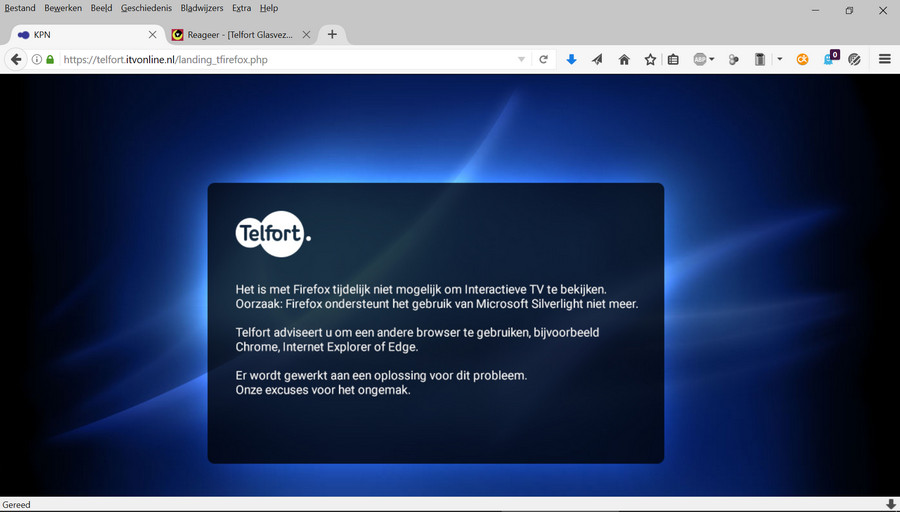Minimize the browser window
The image size is (900, 512).
pyautogui.click(x=816, y=10)
